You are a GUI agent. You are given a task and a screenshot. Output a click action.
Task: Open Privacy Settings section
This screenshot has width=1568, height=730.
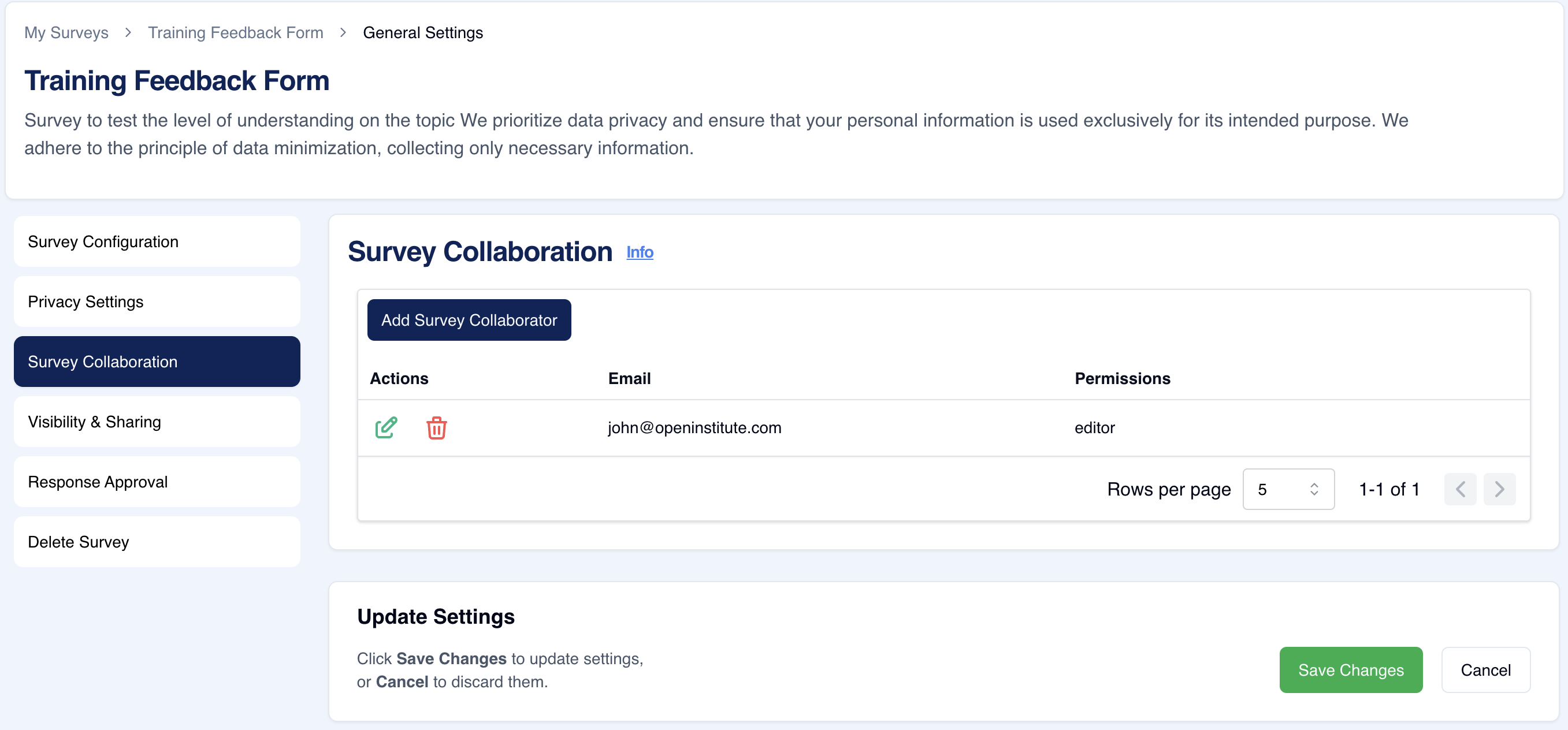click(x=157, y=301)
